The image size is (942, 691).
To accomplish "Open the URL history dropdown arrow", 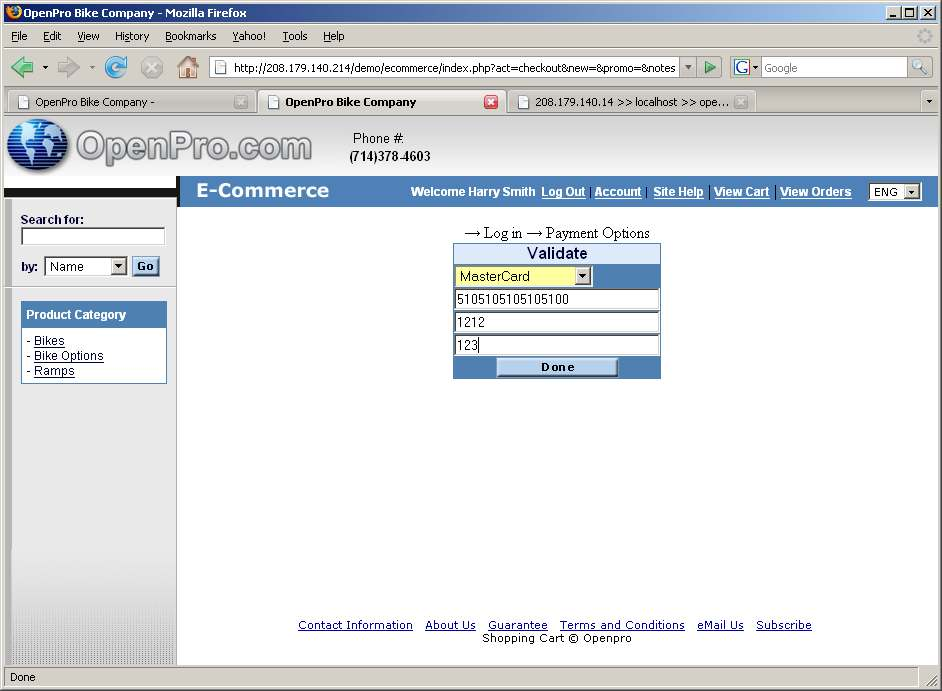I will pos(688,68).
